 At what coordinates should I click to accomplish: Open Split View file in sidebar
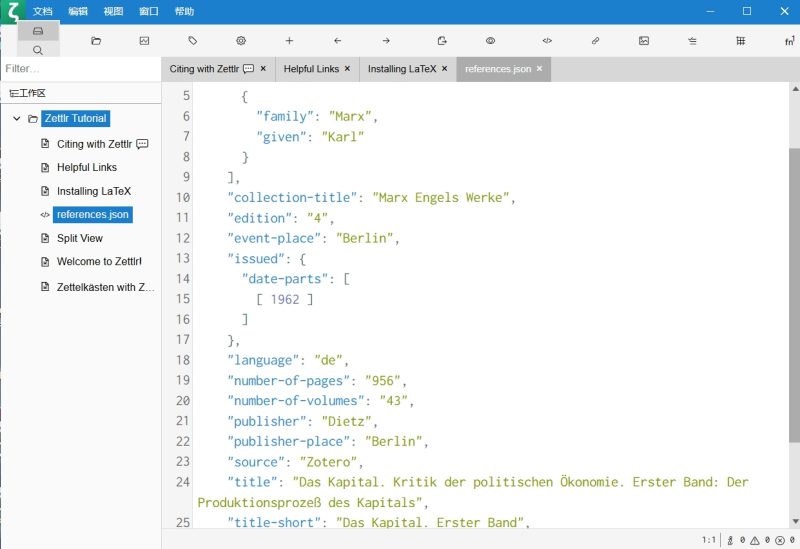click(80, 238)
